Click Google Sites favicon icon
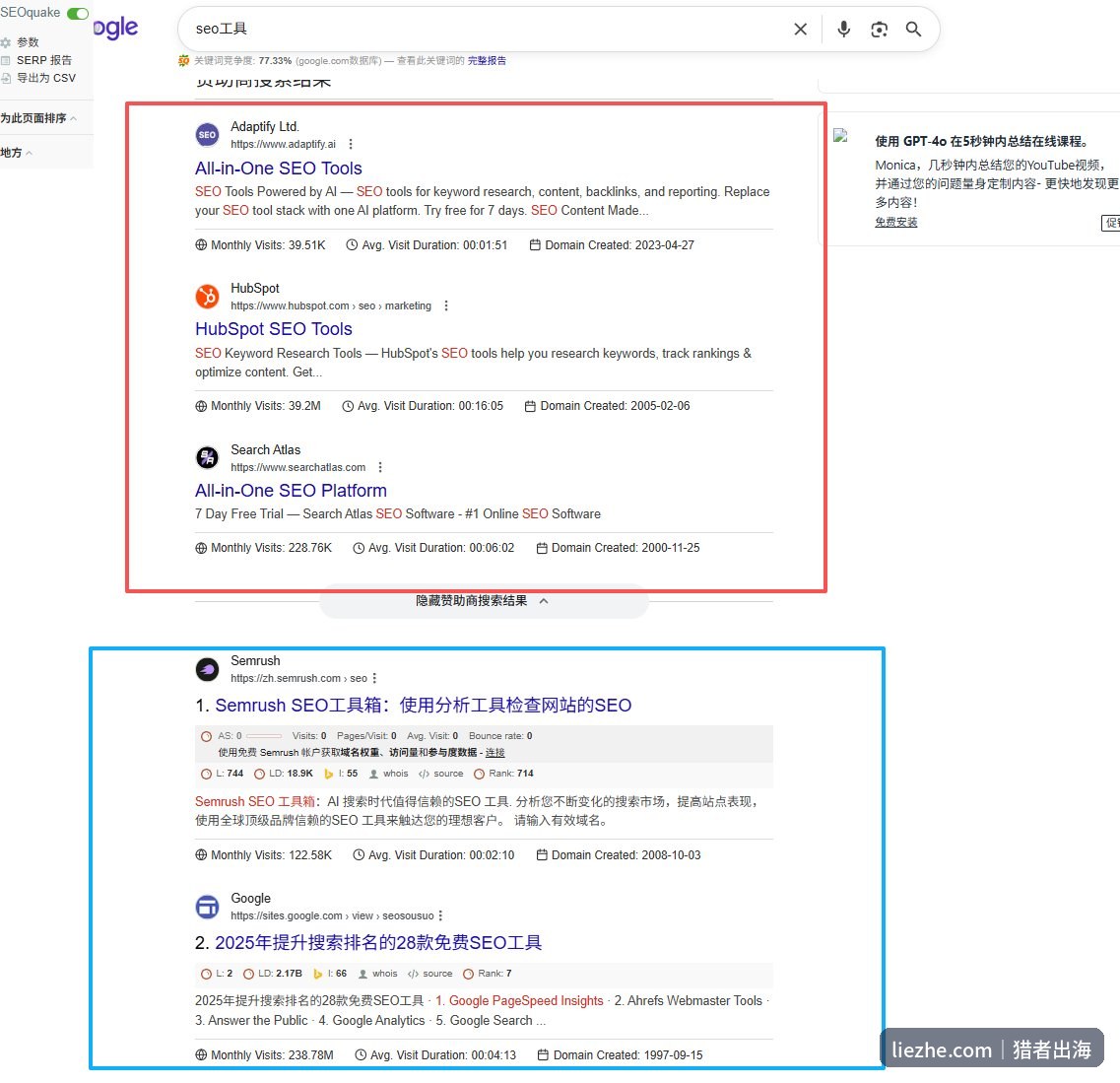Image resolution: width=1120 pixels, height=1083 pixels. click(207, 908)
